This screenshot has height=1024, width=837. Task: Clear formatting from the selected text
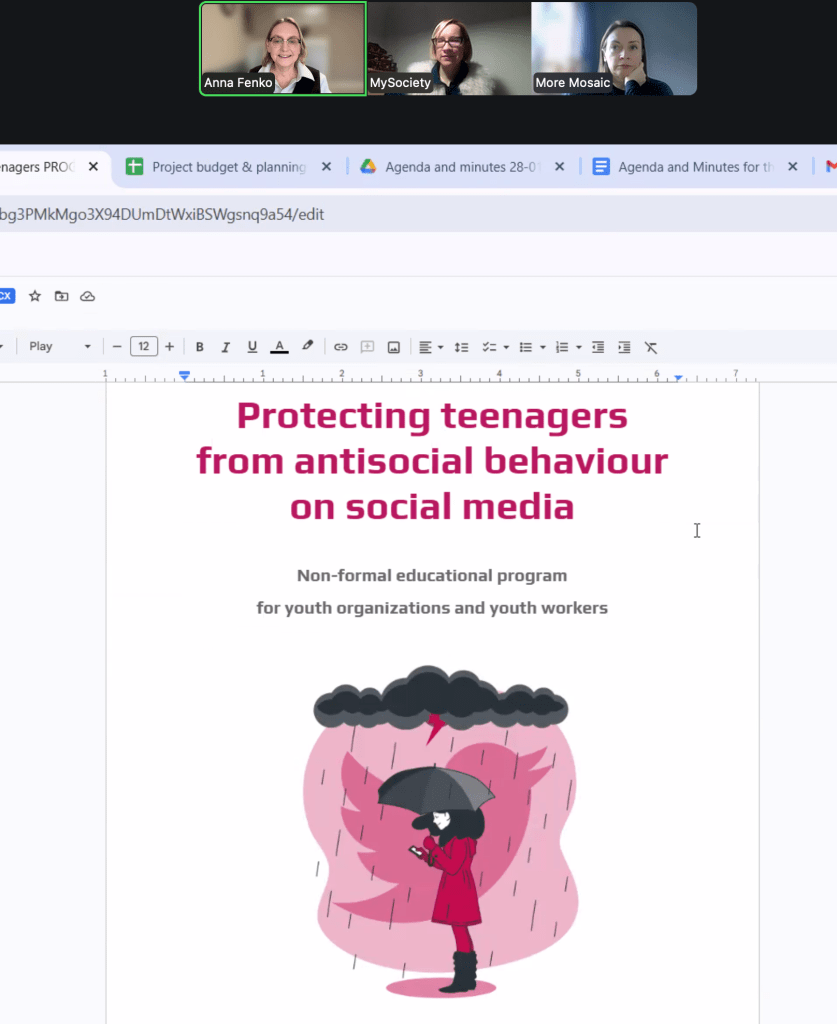click(x=651, y=347)
